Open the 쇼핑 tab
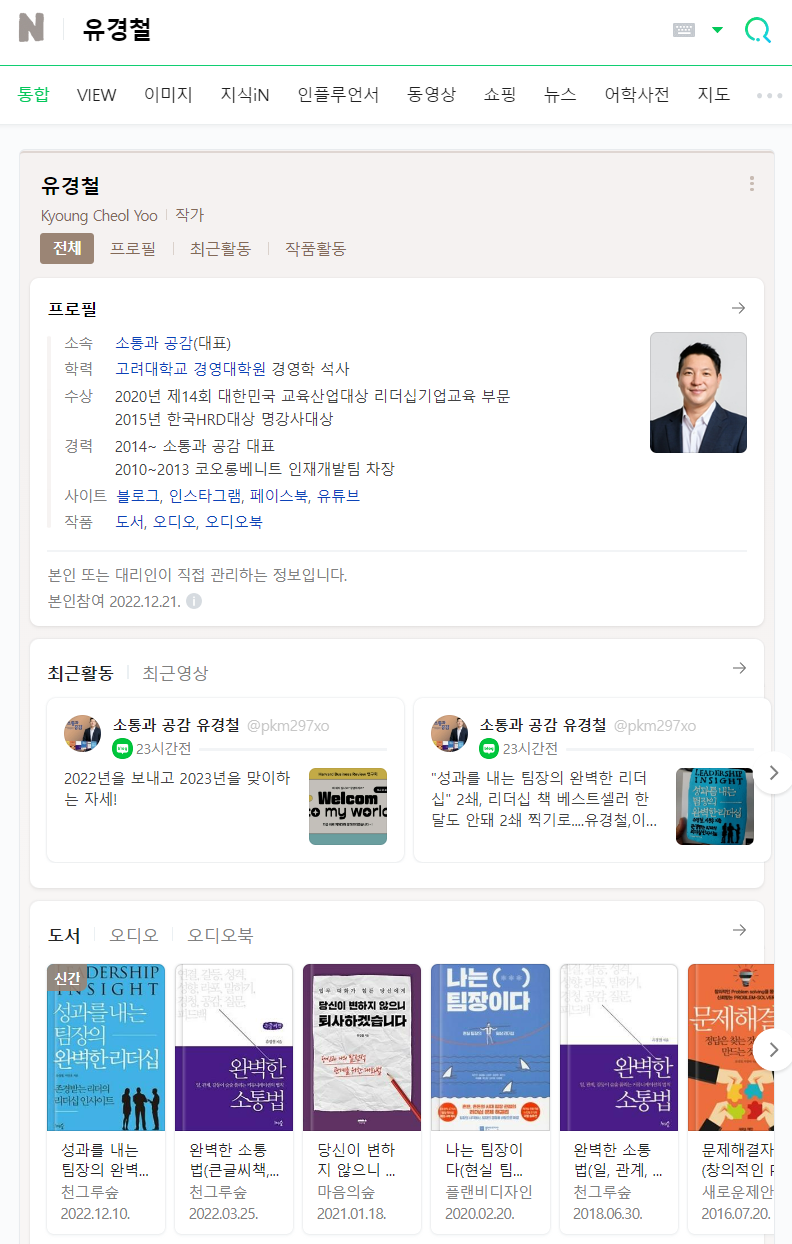 tap(500, 95)
